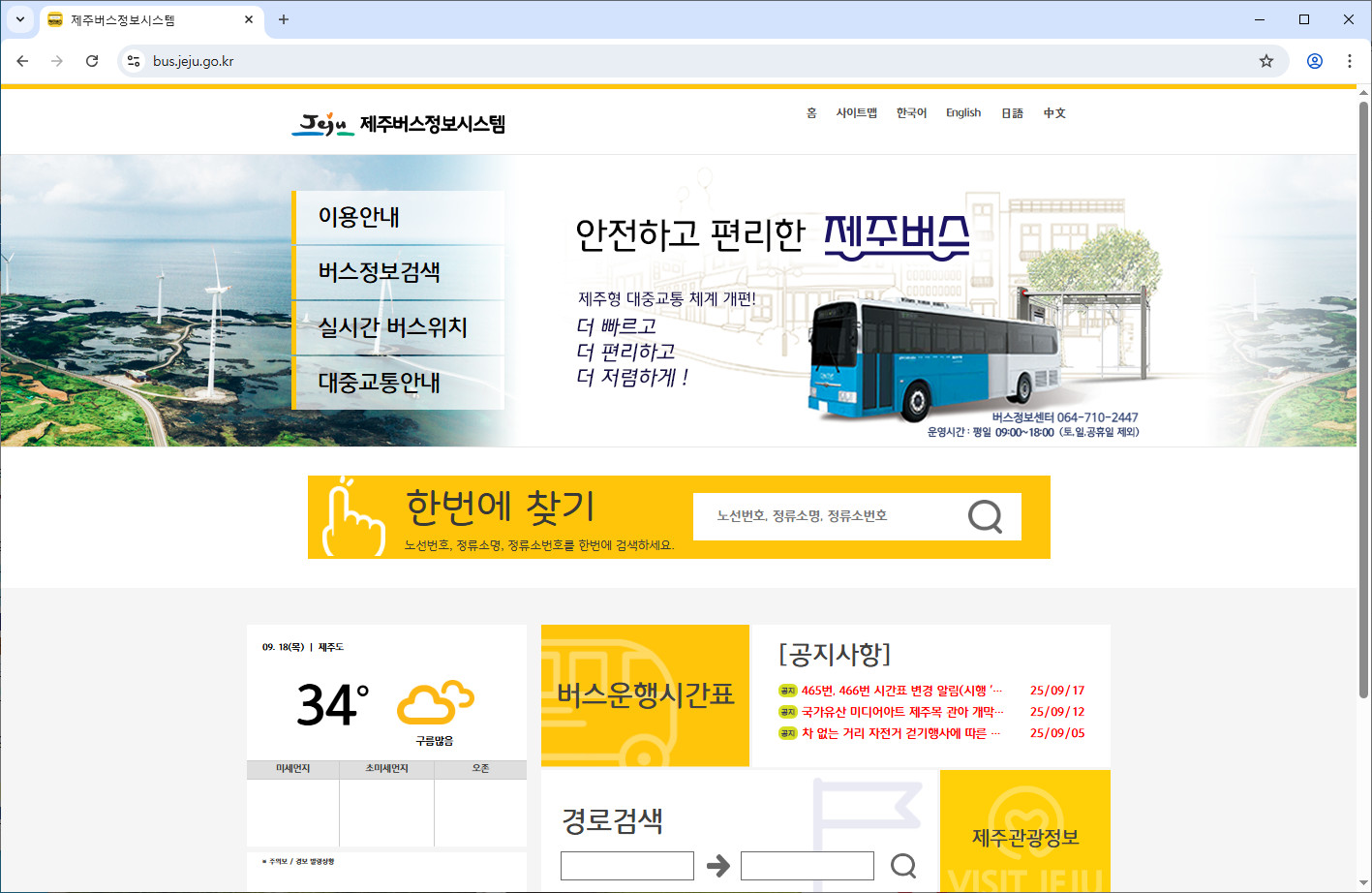Open 버스정보검색 menu
1372x893 pixels.
(398, 272)
